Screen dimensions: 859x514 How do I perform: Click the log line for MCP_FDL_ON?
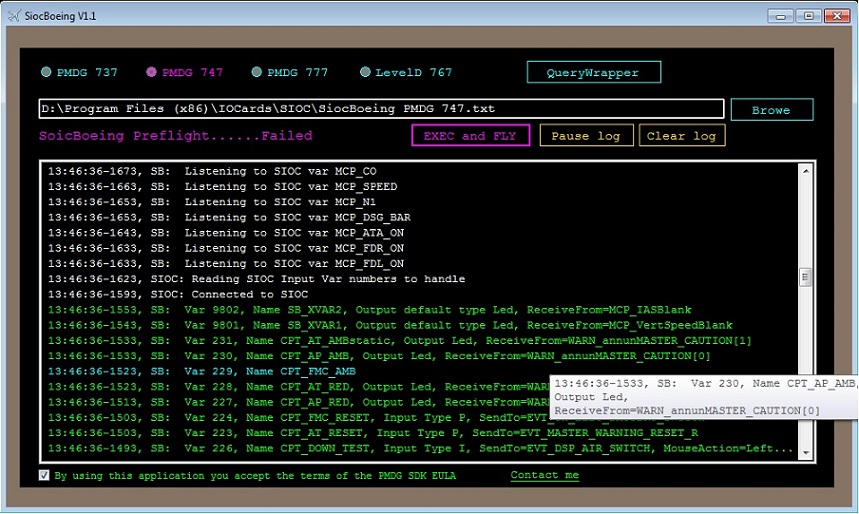click(226, 264)
